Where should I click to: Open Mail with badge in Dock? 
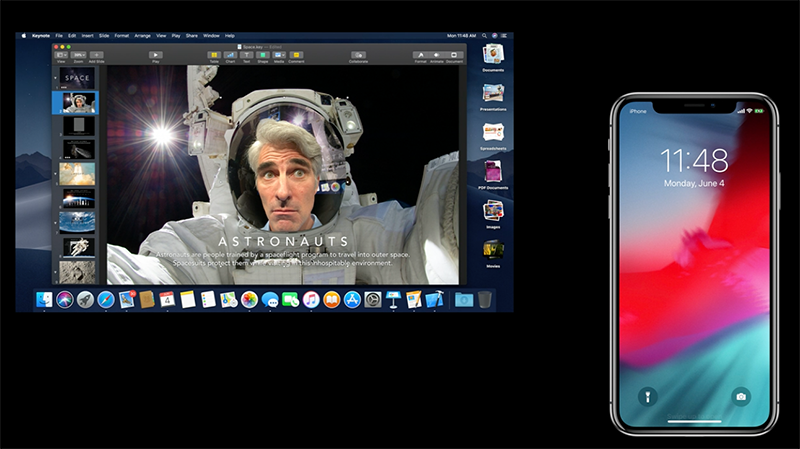(127, 300)
